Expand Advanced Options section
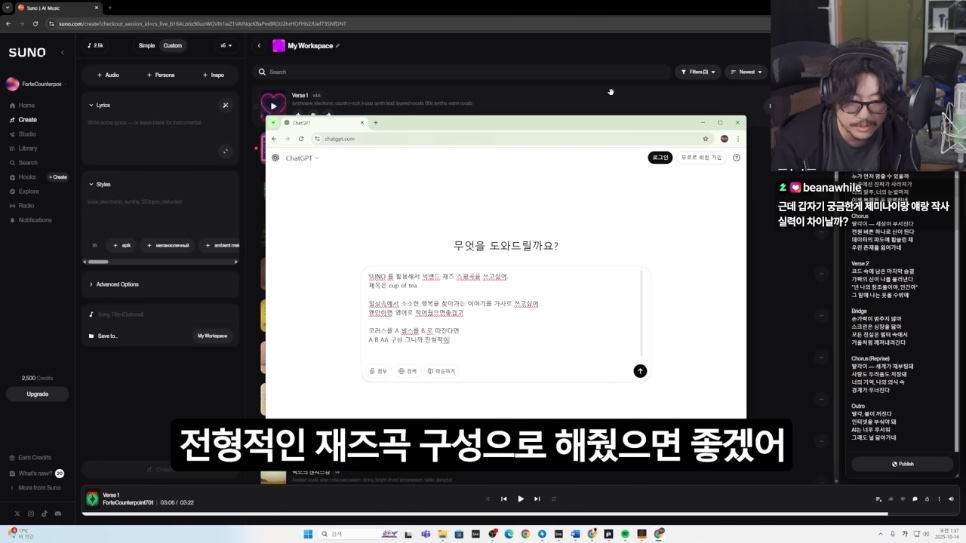 (x=115, y=284)
